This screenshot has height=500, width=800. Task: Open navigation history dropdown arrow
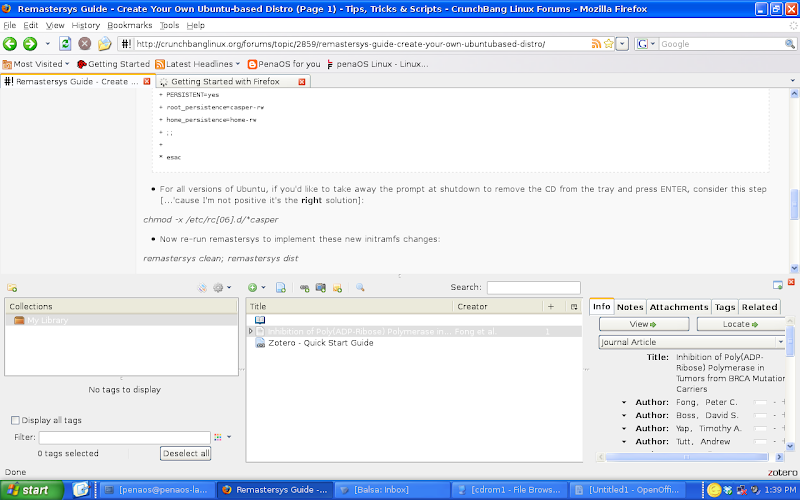(47, 44)
